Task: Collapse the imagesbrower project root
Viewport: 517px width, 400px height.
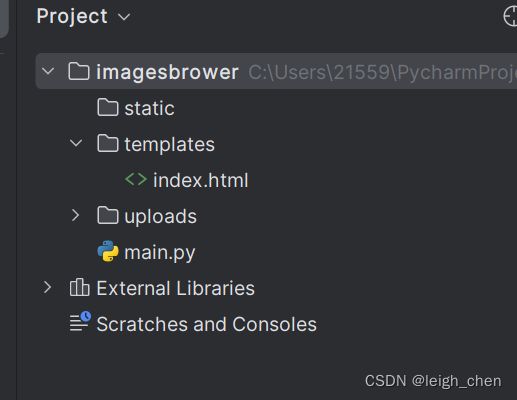Action: pos(48,71)
